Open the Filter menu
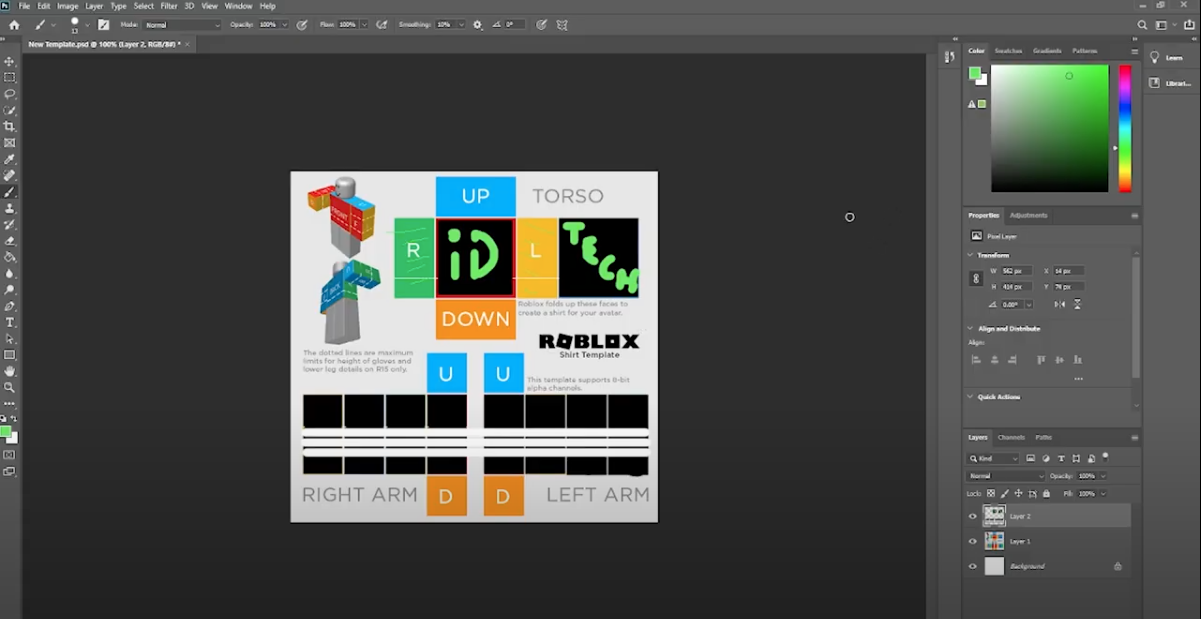Screen dimensions: 1201x619 click(x=168, y=5)
